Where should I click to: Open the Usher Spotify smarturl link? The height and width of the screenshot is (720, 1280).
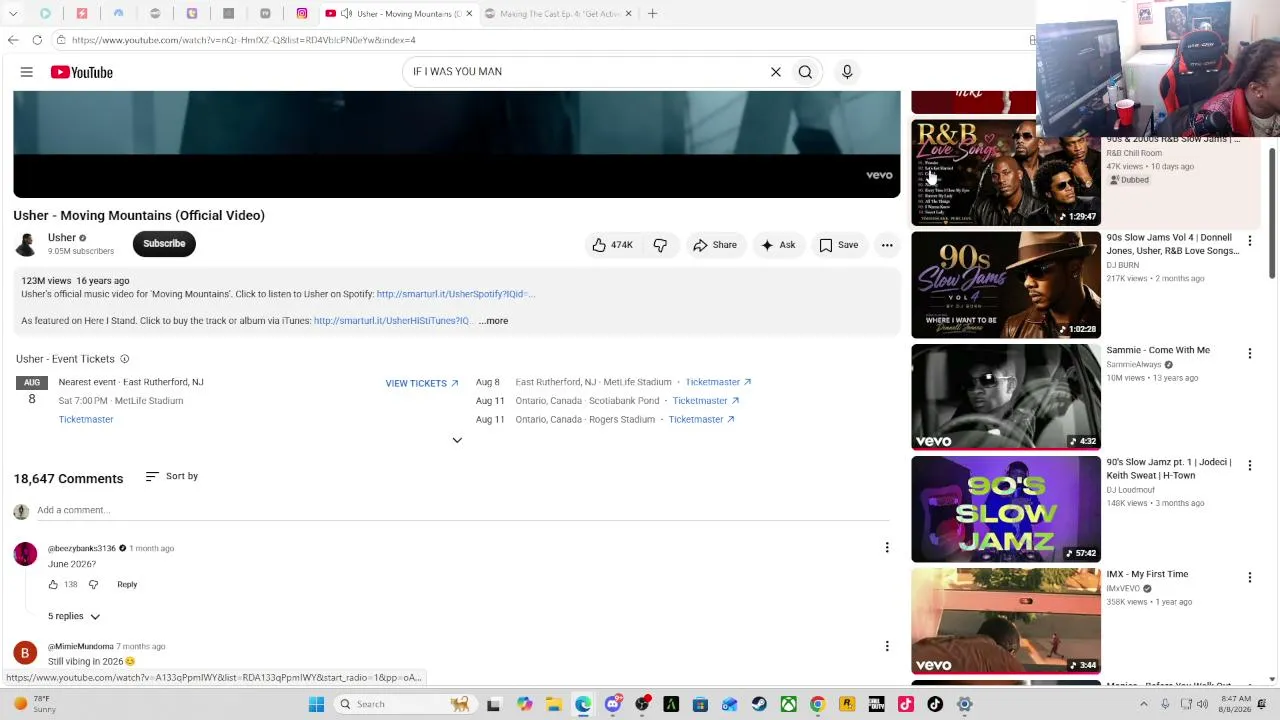point(456,294)
